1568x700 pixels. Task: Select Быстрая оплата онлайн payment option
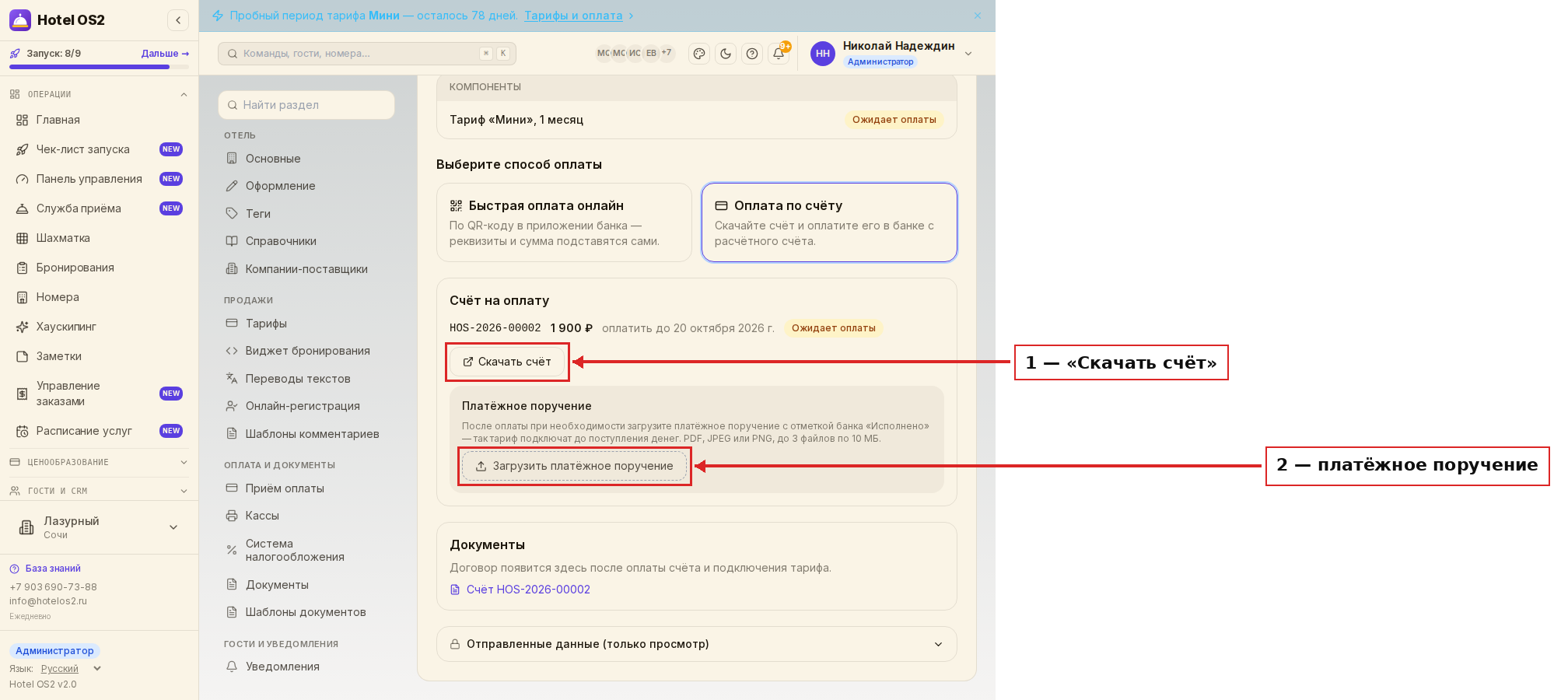(564, 222)
